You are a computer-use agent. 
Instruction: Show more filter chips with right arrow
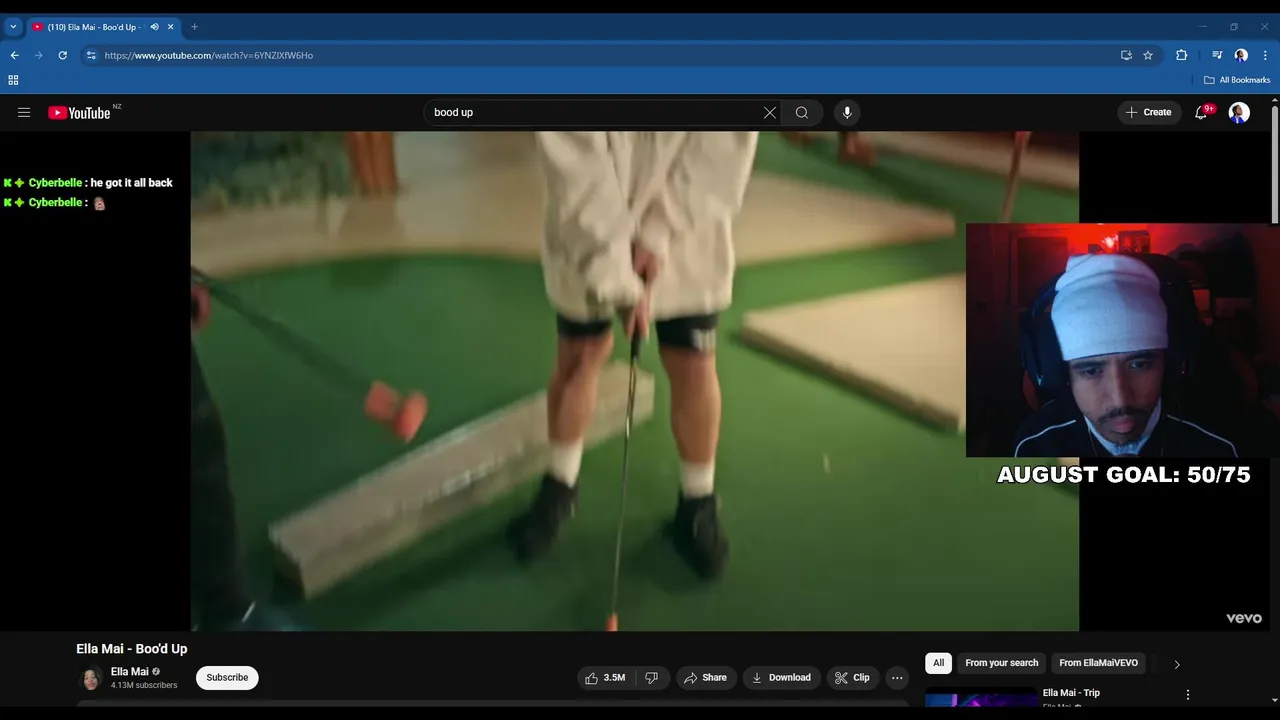point(1176,664)
